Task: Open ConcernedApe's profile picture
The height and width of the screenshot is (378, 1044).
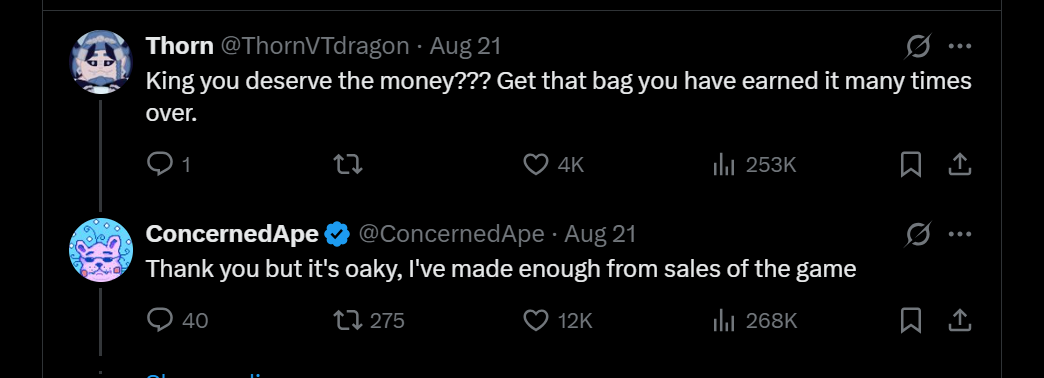Action: 101,250
